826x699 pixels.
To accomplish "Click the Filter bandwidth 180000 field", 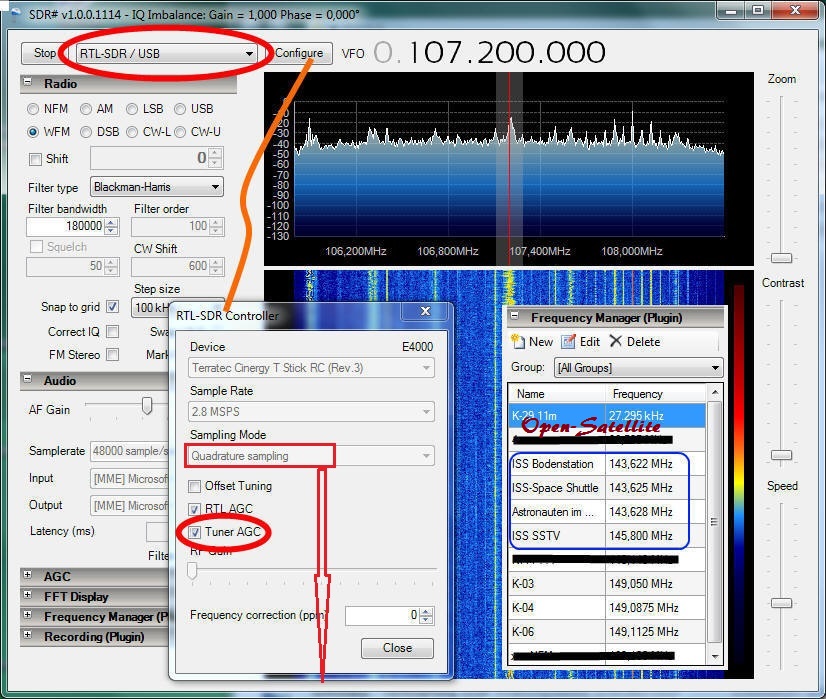I will tap(65, 226).
